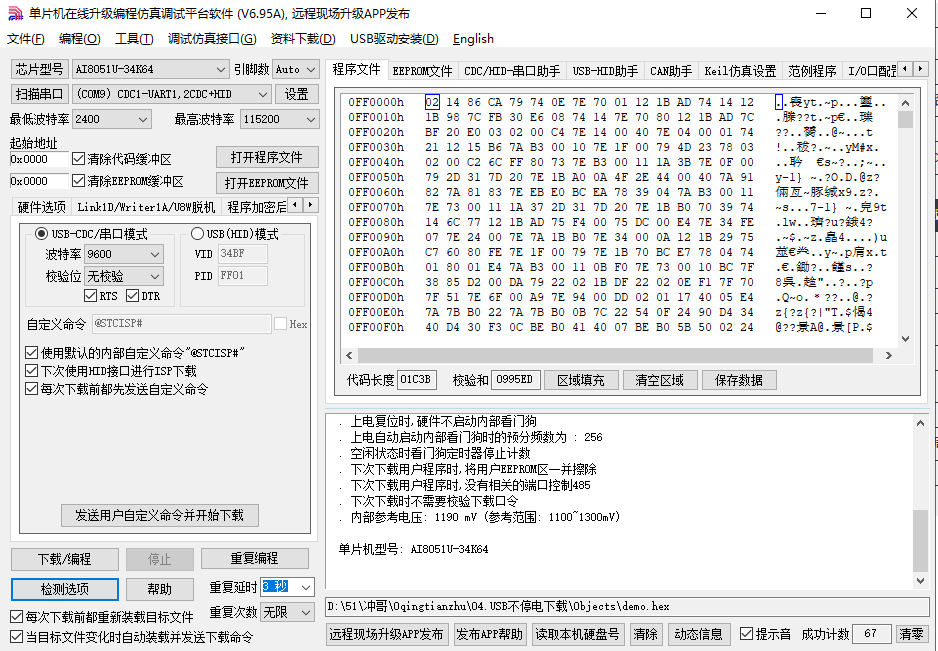This screenshot has width=938, height=651.
Task: Open 波特率 9600 dropdown
Action: click(x=124, y=254)
